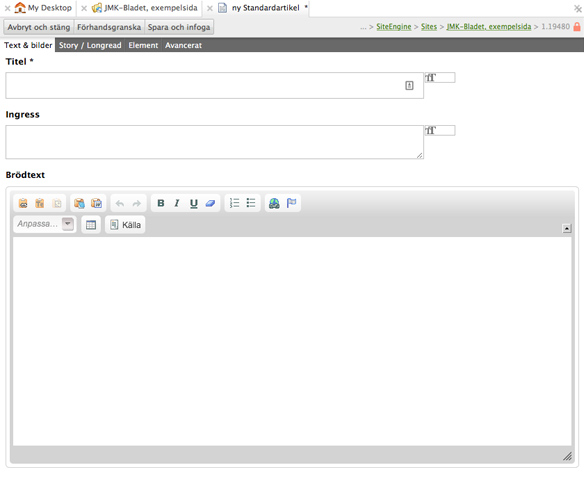This screenshot has width=584, height=480.
Task: Open the Avancerat tab
Action: coord(184,45)
